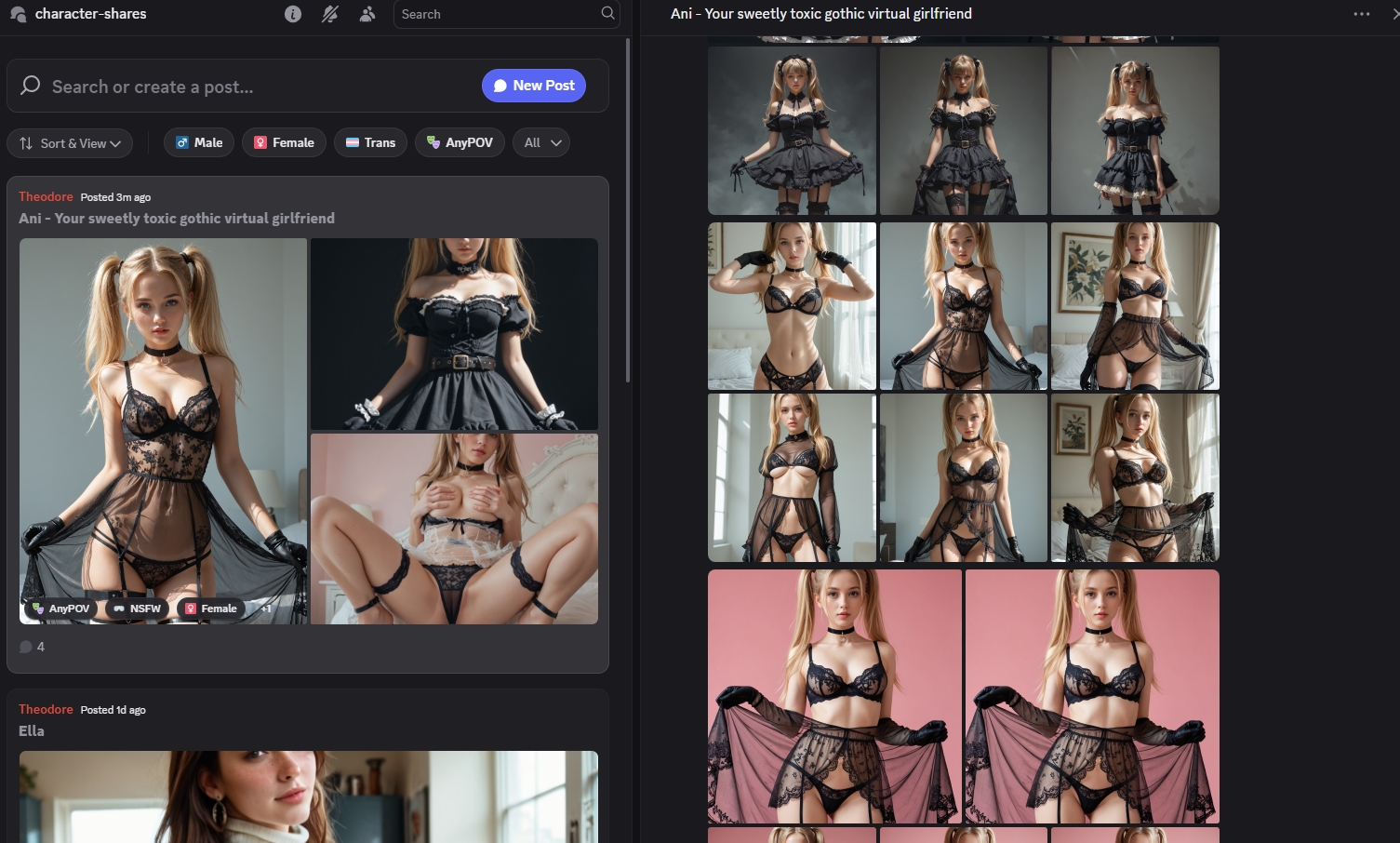This screenshot has width=1400, height=843.
Task: Click the New Post button
Action: pyautogui.click(x=534, y=86)
